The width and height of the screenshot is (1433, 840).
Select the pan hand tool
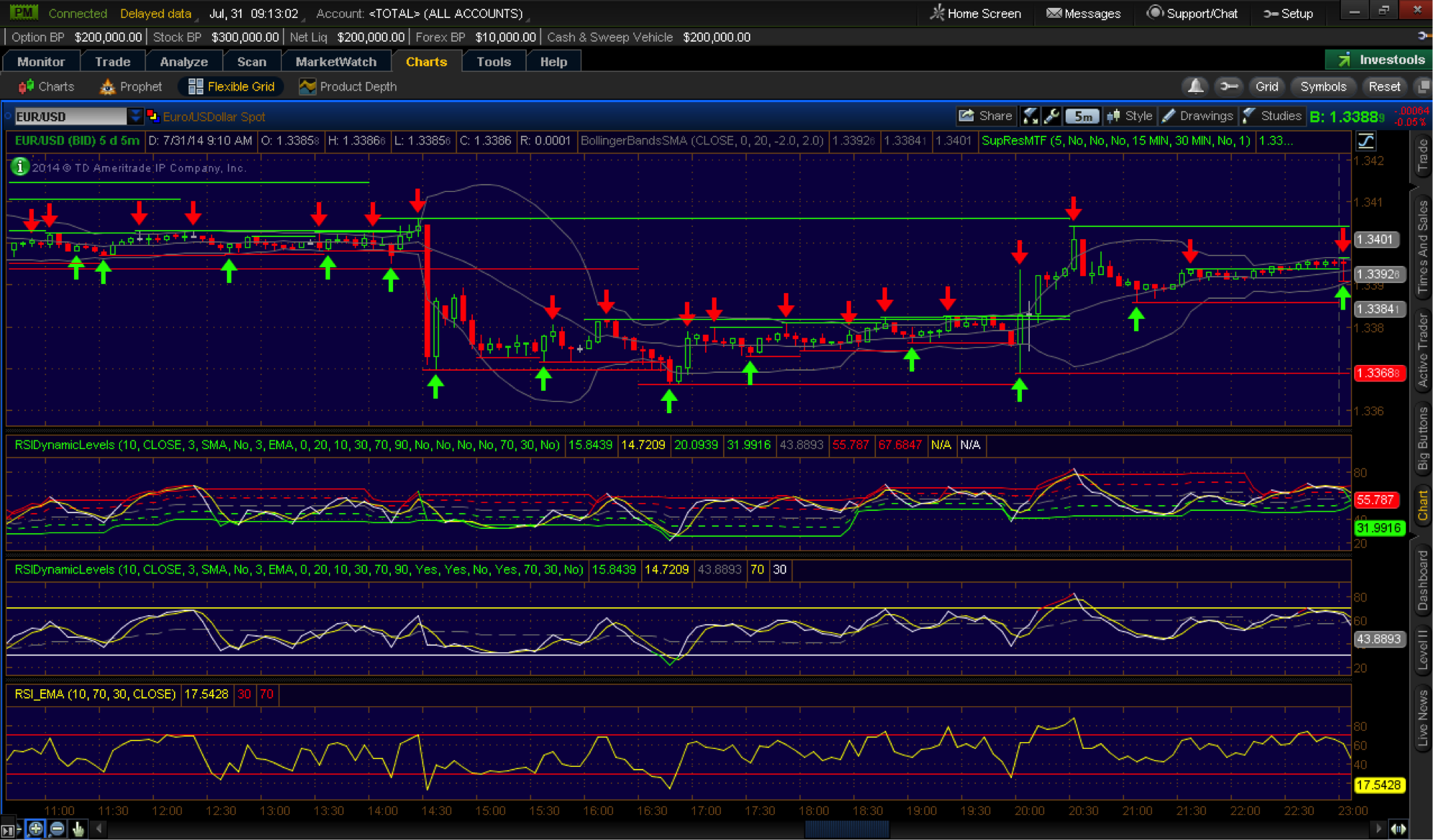pyautogui.click(x=78, y=829)
